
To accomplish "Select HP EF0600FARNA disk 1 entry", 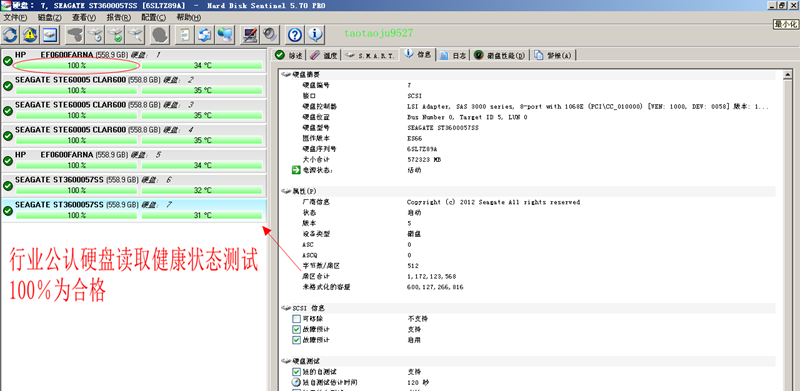I will tap(134, 60).
